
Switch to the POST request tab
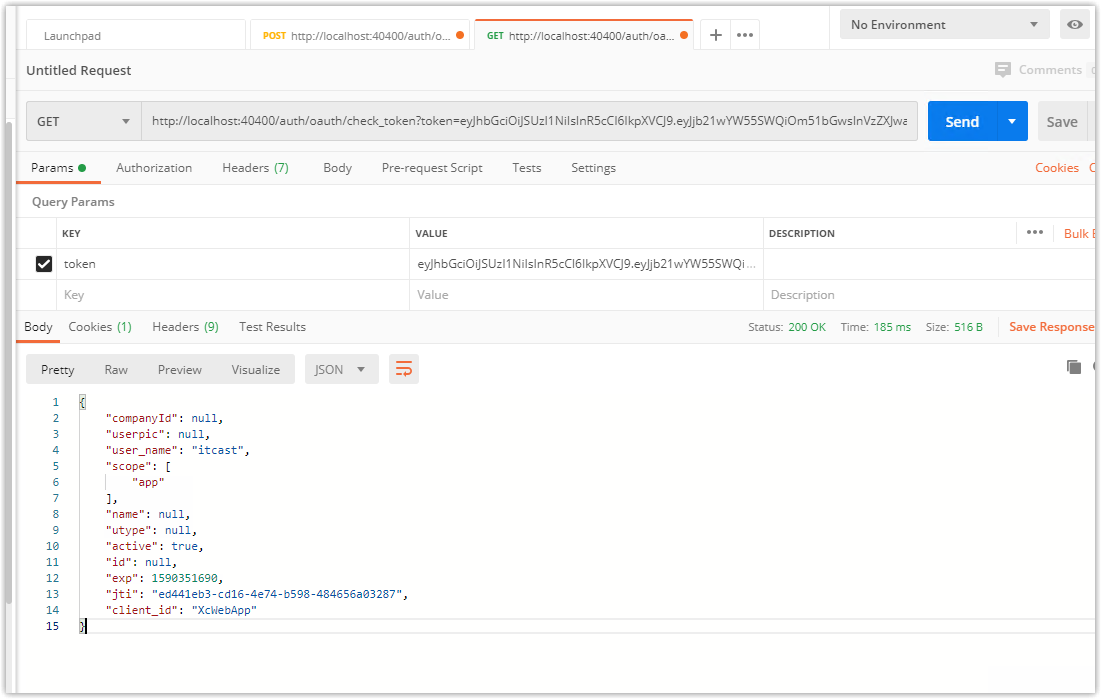pyautogui.click(x=360, y=35)
